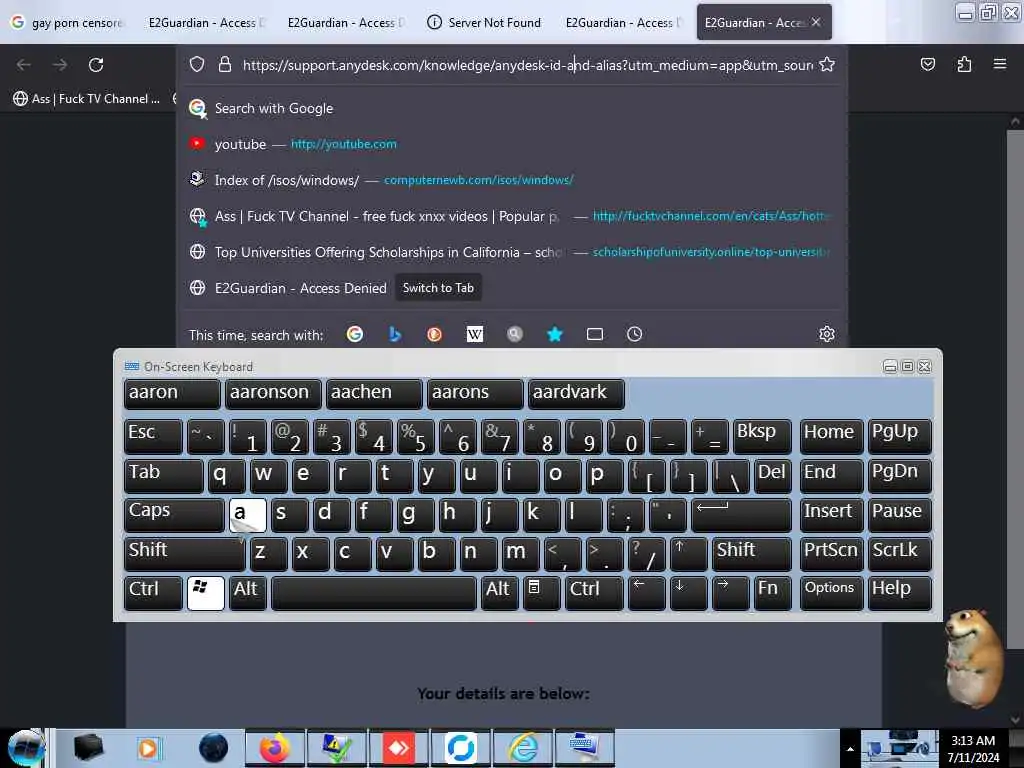Select the 'Index of /isos/windows/' suggestion
Screen dimensions: 1024x768
(x=512, y=180)
